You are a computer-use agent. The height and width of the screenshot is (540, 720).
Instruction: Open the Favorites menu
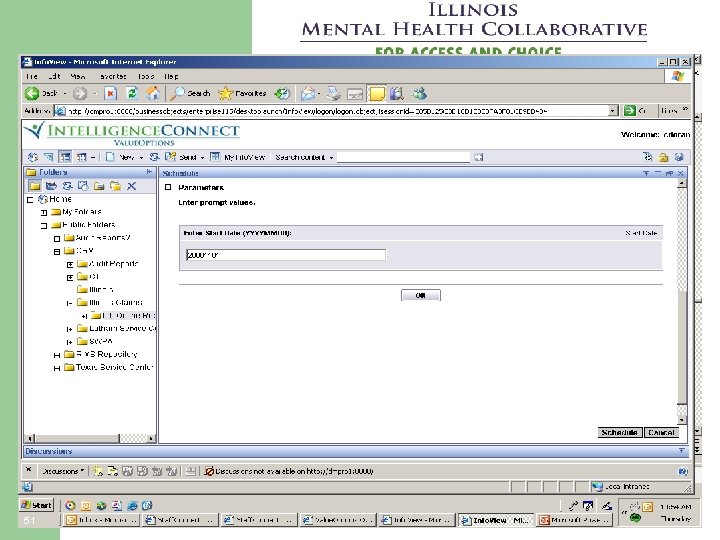[113, 76]
